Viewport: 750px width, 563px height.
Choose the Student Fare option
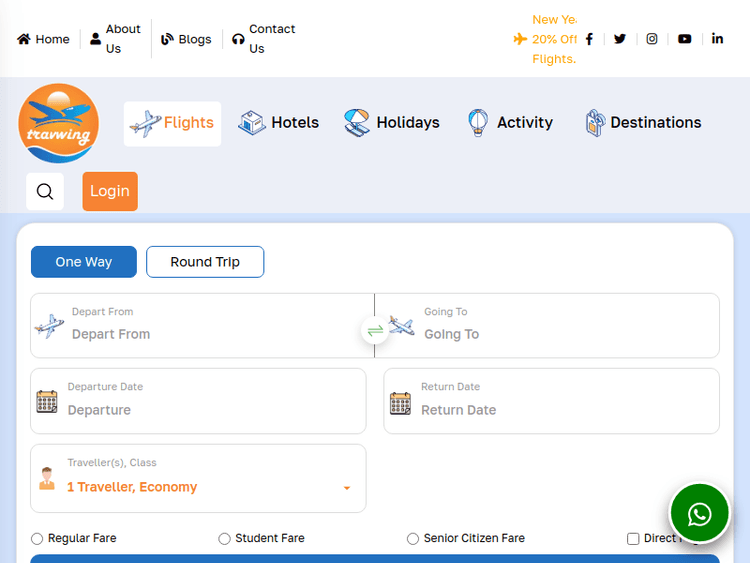click(224, 539)
